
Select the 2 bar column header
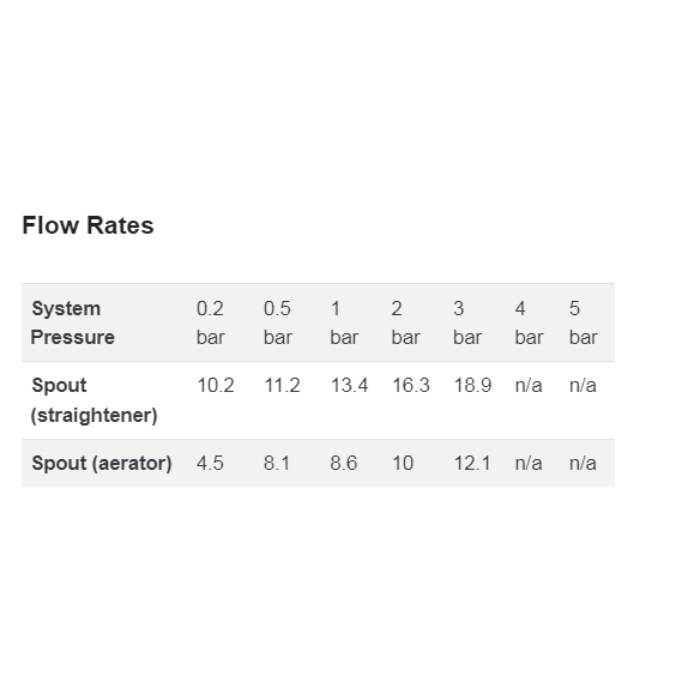point(405,323)
